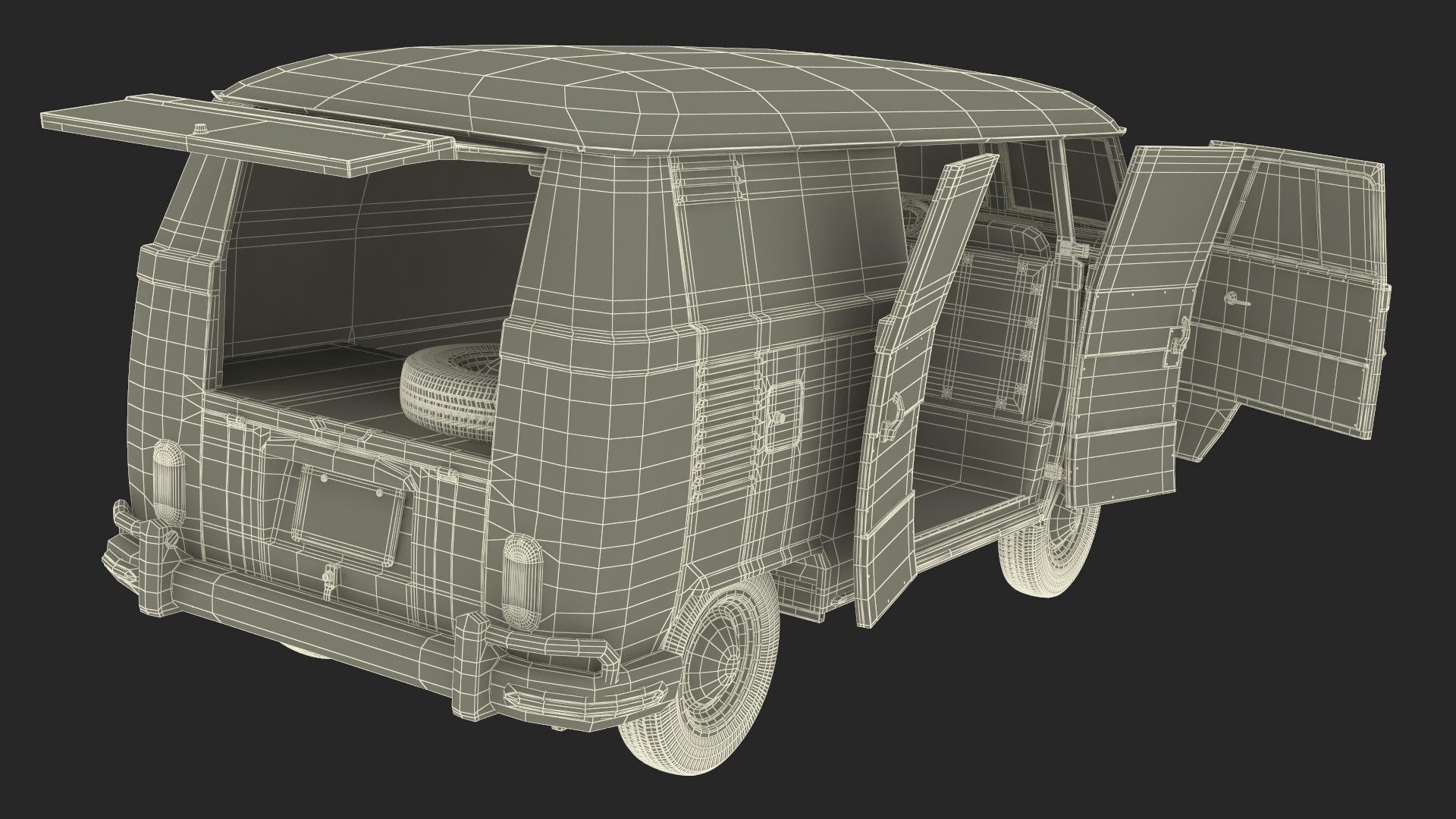Click the knob on top of rear hatch

202,129
